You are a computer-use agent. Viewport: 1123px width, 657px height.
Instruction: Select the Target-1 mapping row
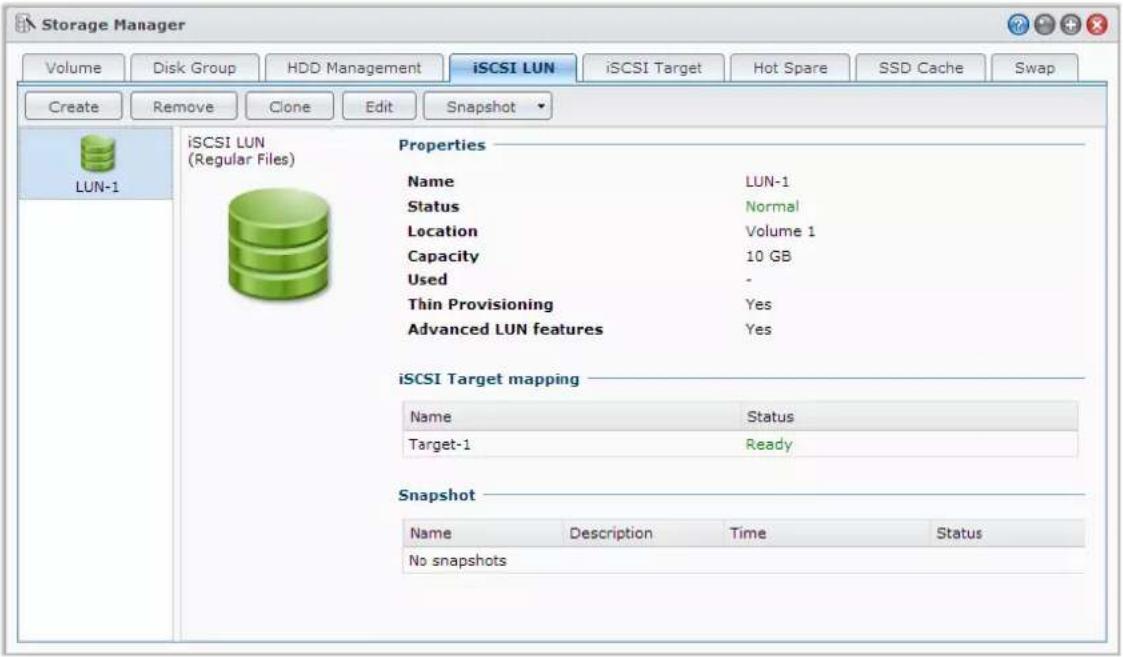pos(740,444)
